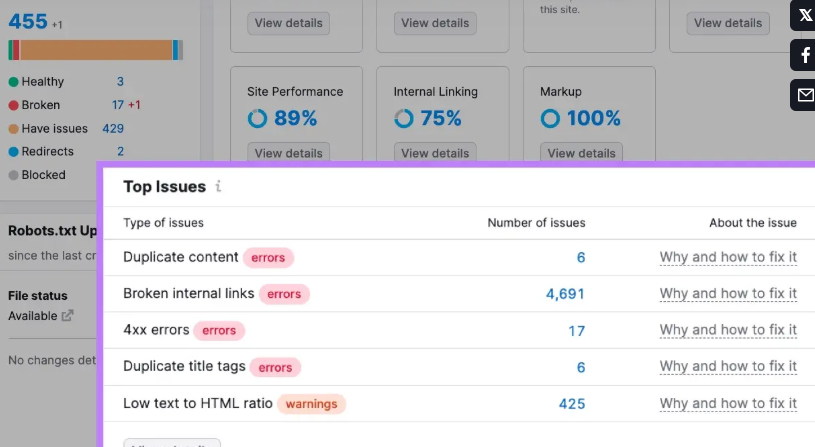Click the Markup donut chart icon

pyautogui.click(x=550, y=119)
